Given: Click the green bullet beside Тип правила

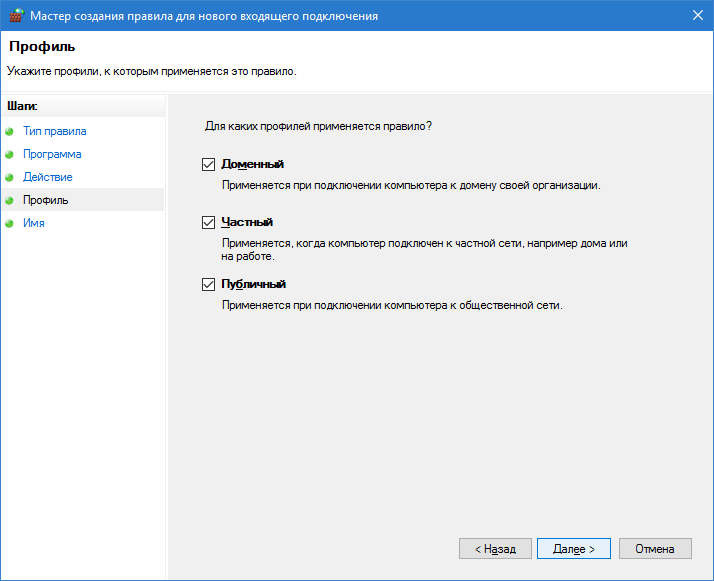Looking at the screenshot, I should [x=10, y=132].
